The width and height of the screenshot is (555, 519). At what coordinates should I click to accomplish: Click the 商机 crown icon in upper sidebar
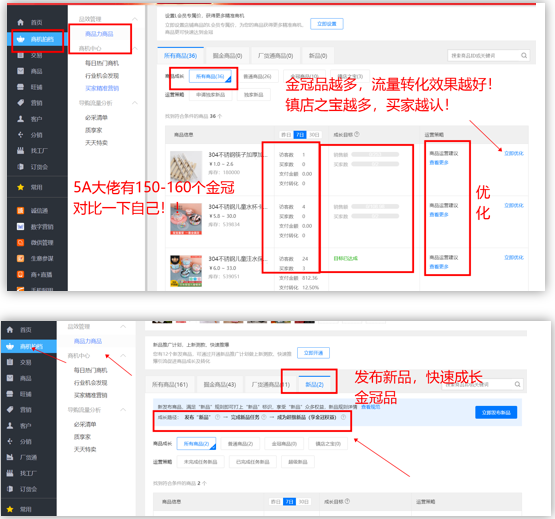point(21,39)
